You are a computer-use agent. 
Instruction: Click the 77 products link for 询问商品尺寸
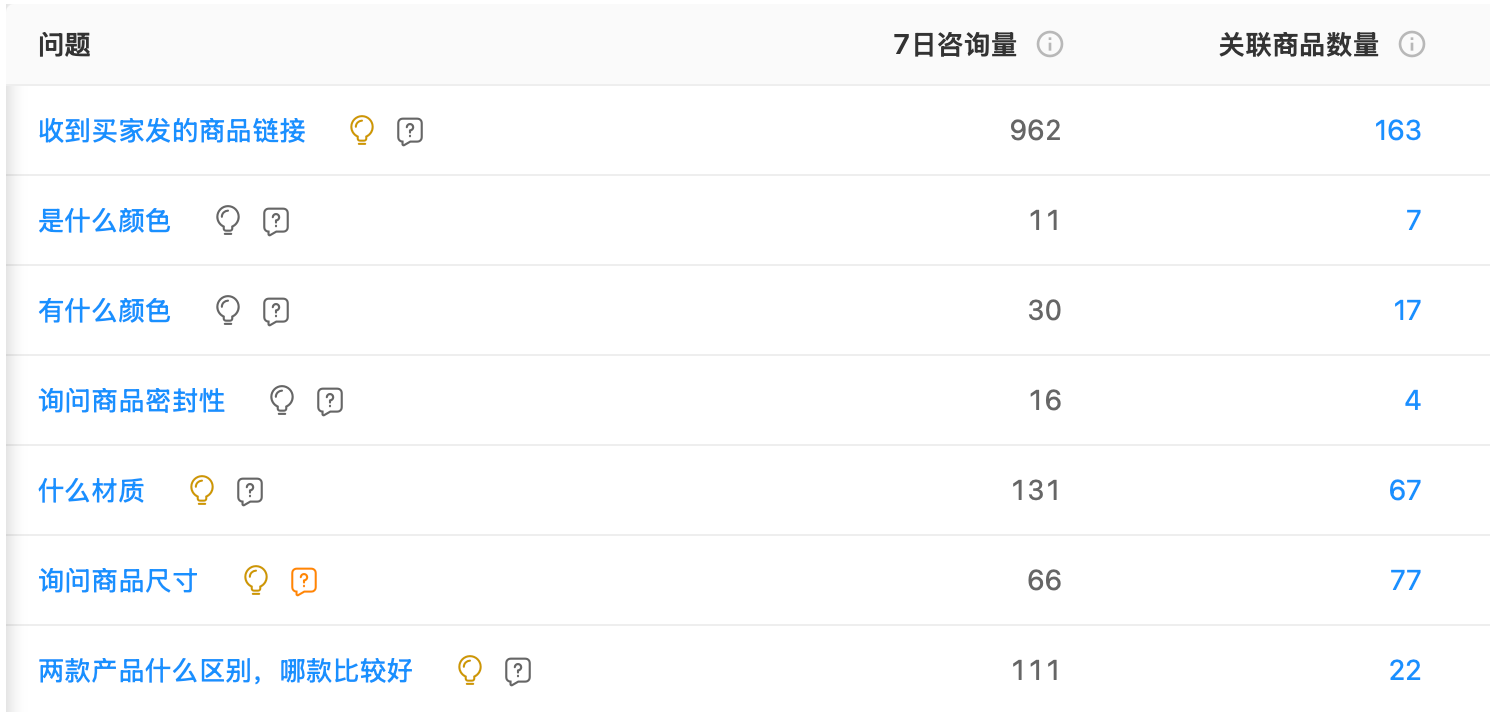[x=1405, y=580]
